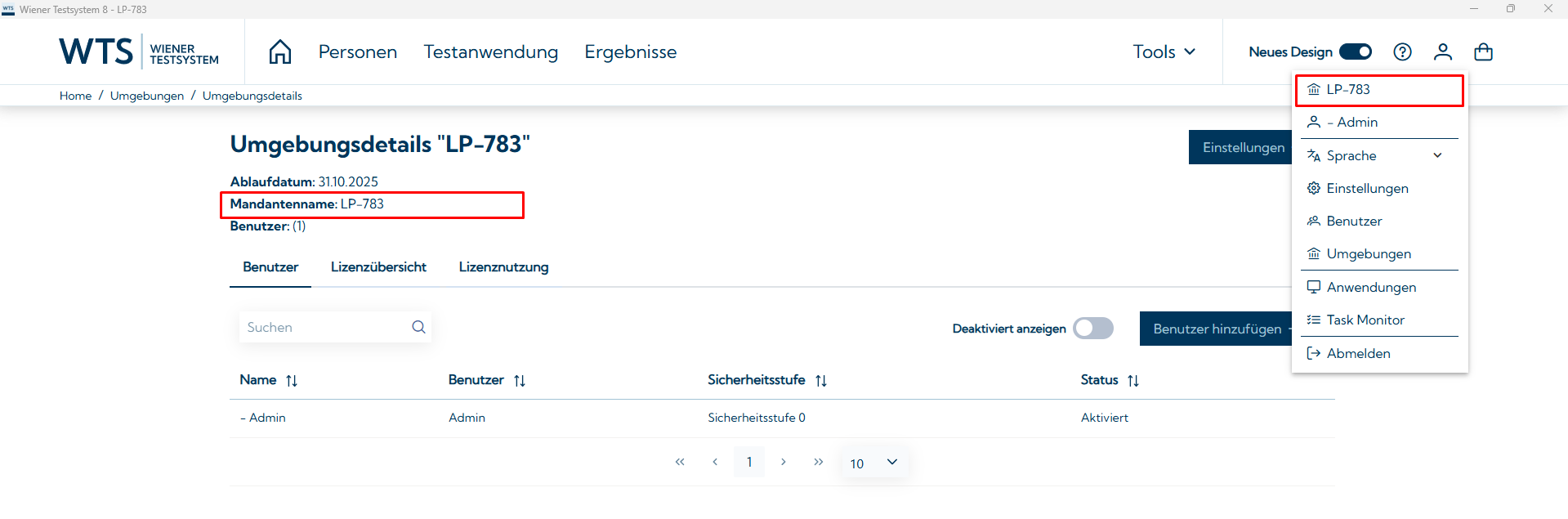The height and width of the screenshot is (519, 1568).
Task: Expand the Tools dropdown
Action: (1164, 51)
